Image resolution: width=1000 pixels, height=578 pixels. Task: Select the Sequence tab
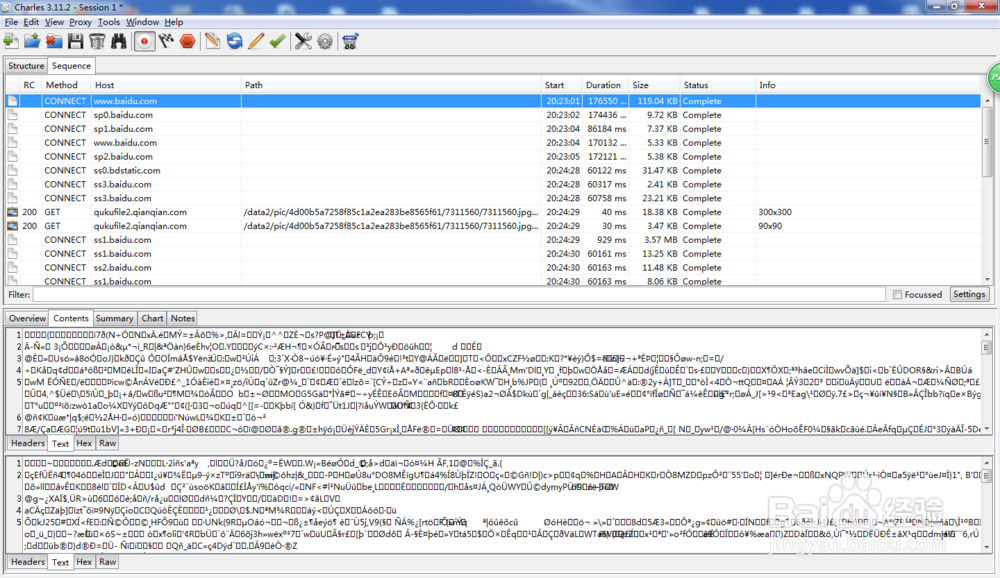[x=71, y=66]
